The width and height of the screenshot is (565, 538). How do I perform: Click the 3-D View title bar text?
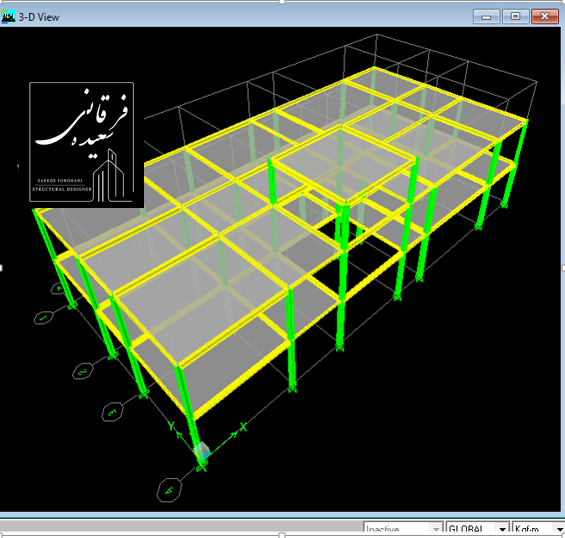coord(39,17)
